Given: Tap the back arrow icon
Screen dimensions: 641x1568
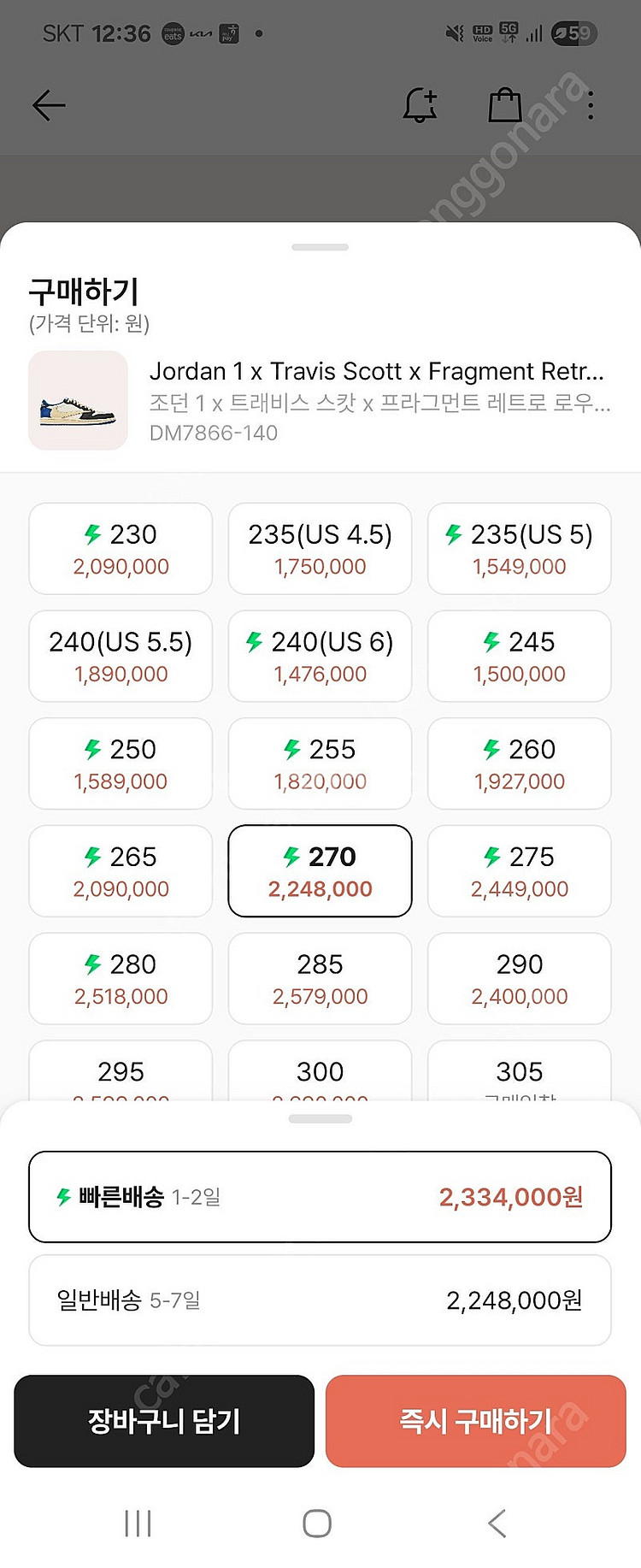Looking at the screenshot, I should coord(49,106).
